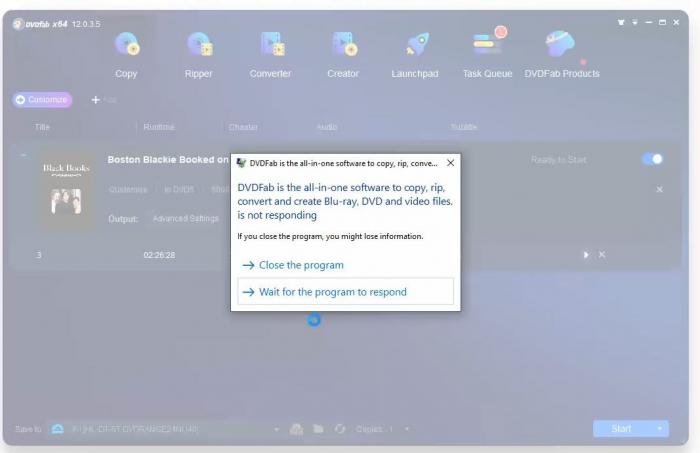Click the folder output icon

coord(318,429)
